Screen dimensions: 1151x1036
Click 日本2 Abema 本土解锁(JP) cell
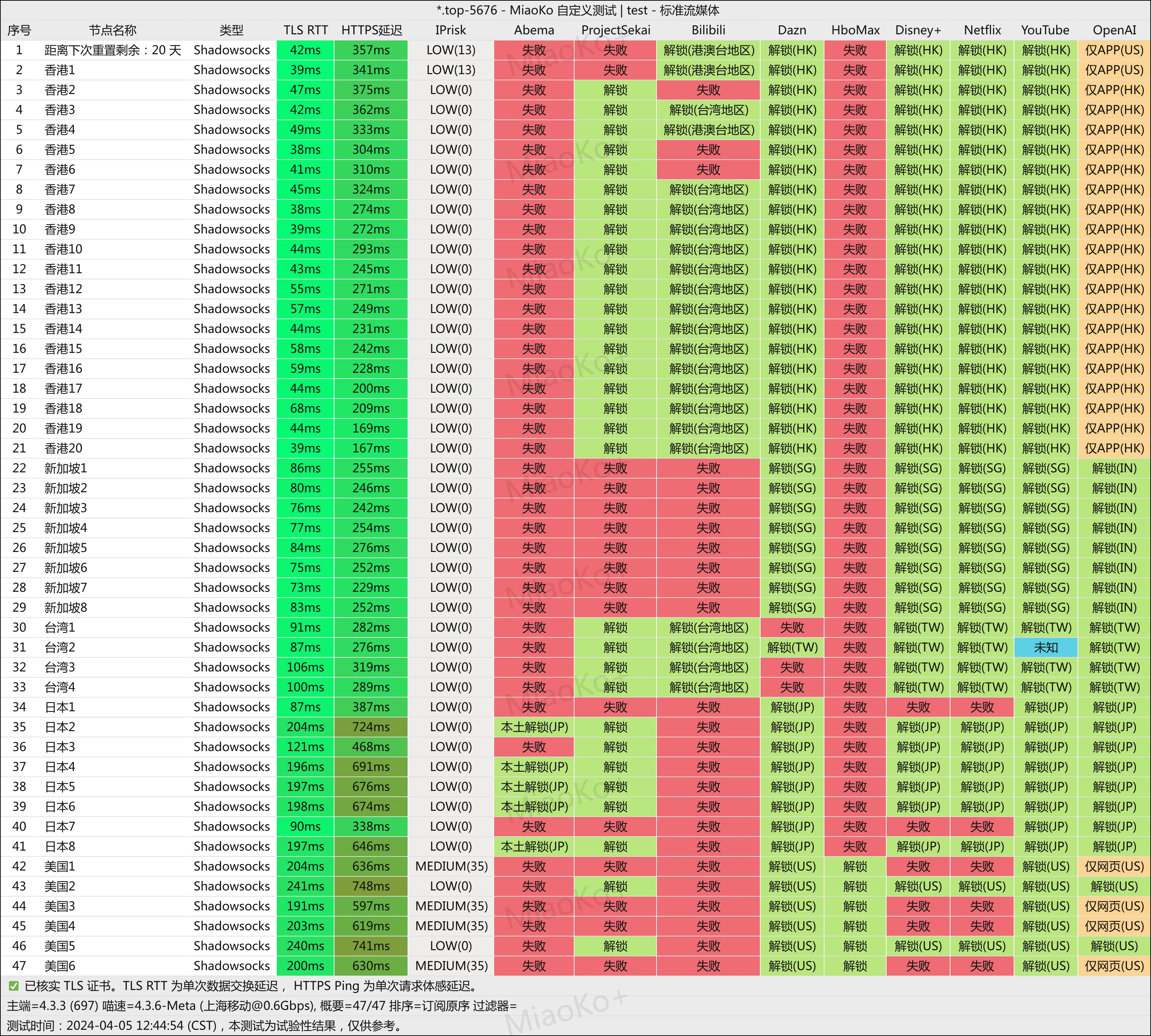(534, 727)
